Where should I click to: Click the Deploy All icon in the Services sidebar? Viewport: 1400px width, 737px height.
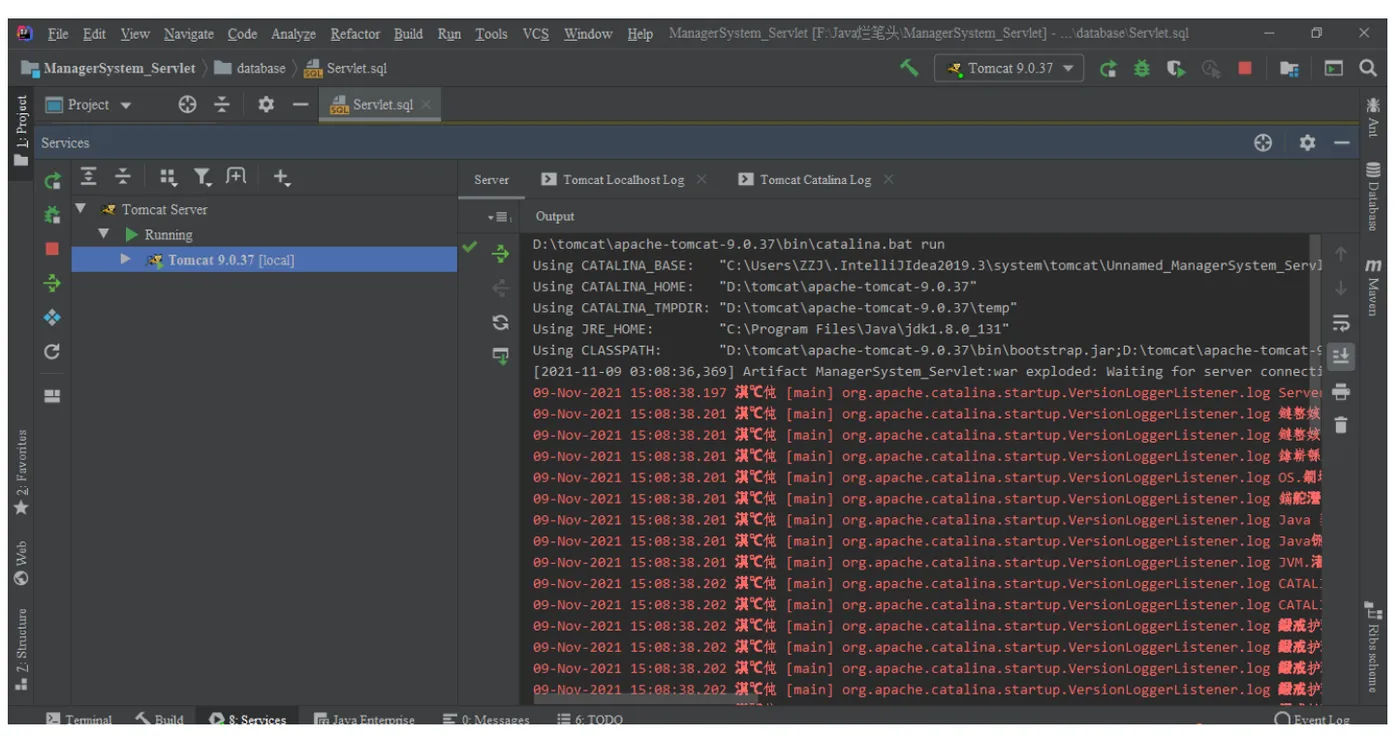tap(53, 284)
